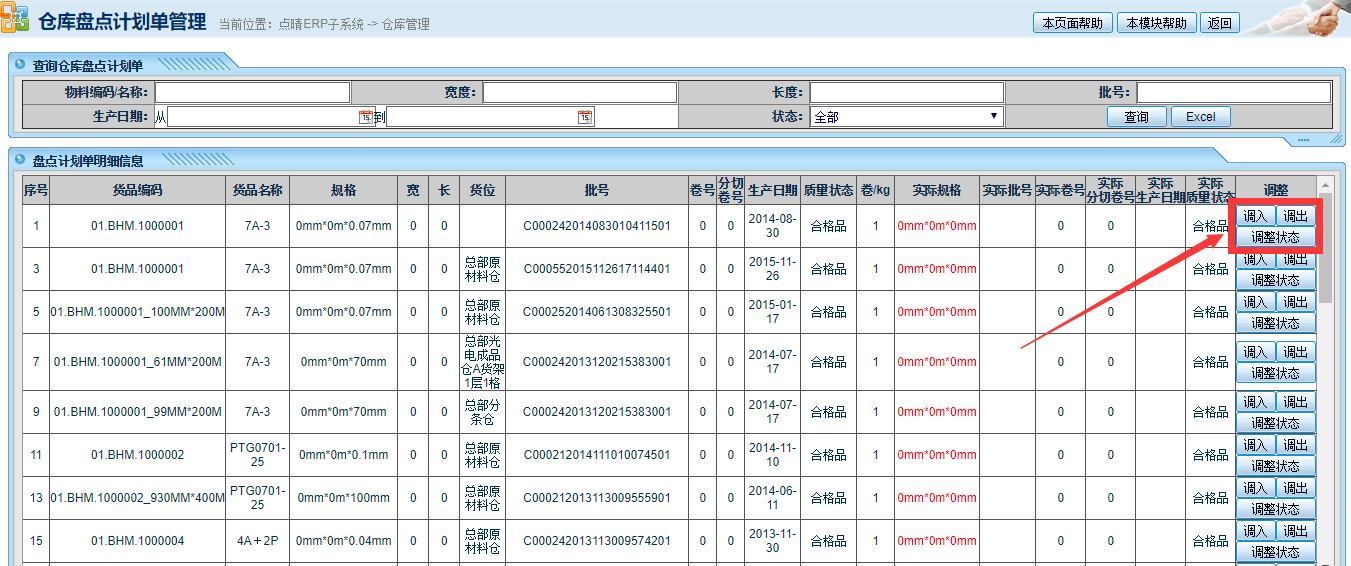Click the round icon beside 查询仓库盘点计划单

[20, 64]
